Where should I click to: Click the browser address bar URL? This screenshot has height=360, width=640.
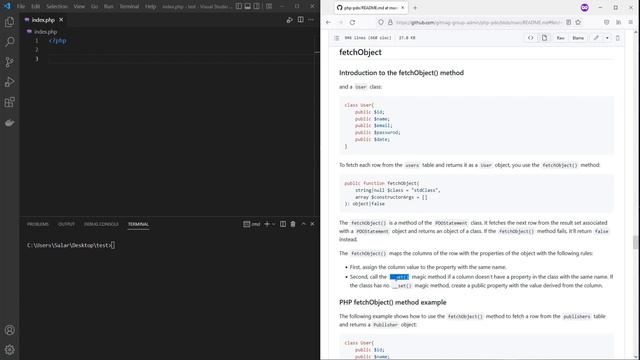(478, 22)
